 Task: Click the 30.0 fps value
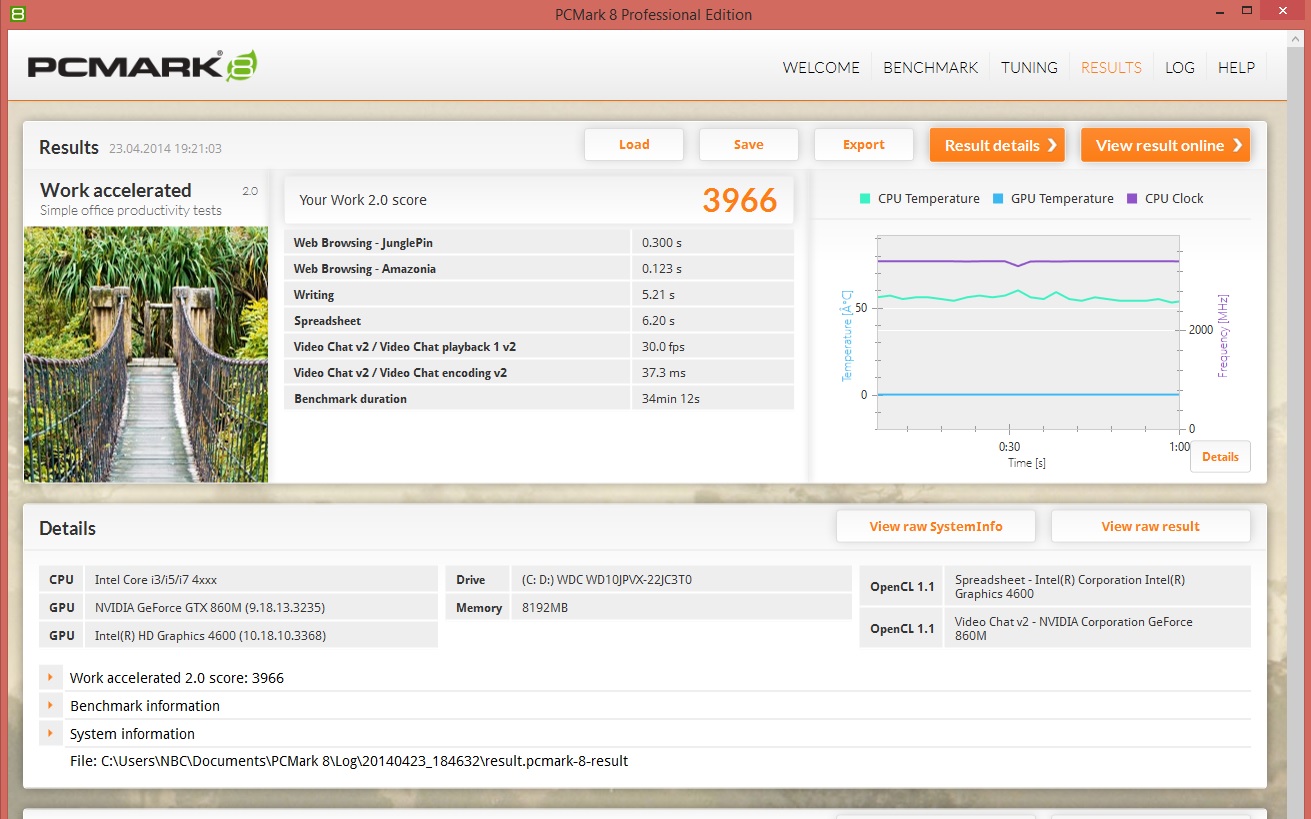pos(663,347)
